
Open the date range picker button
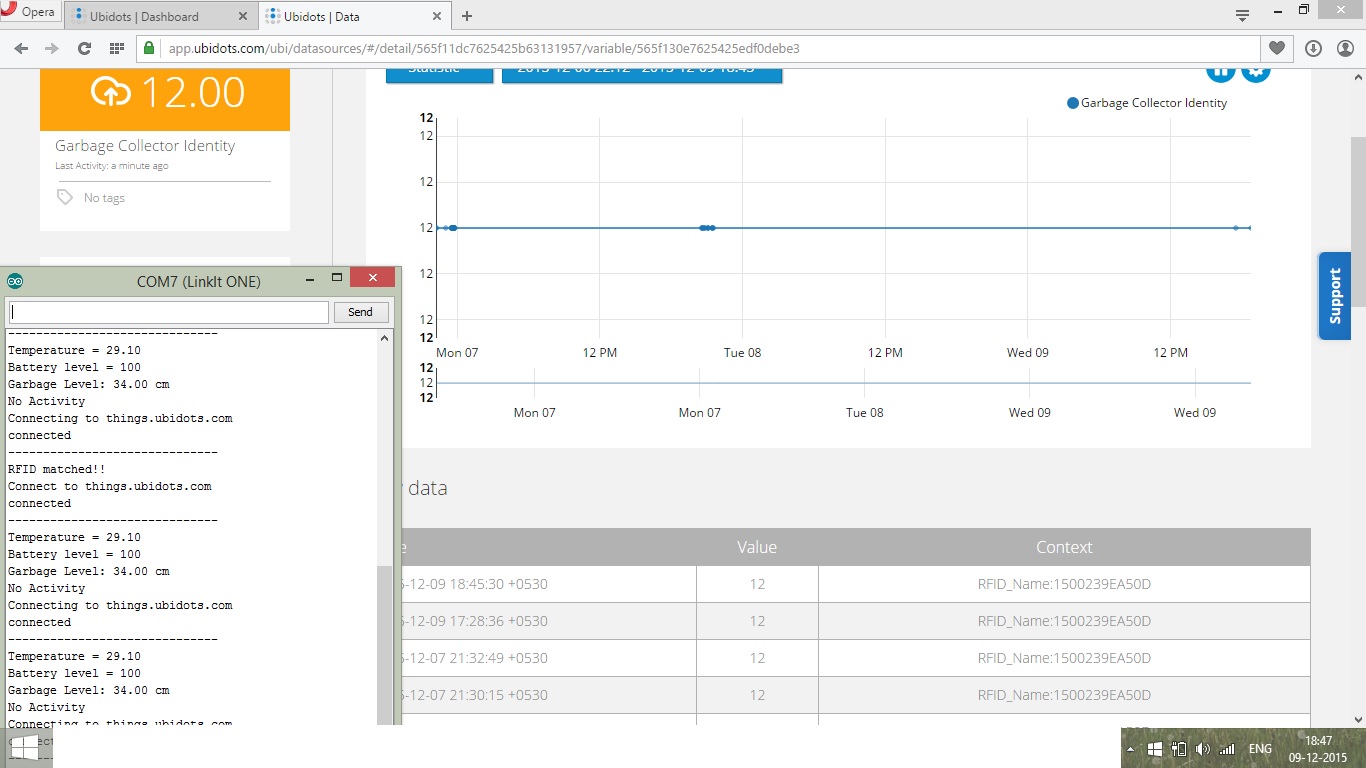point(641,75)
